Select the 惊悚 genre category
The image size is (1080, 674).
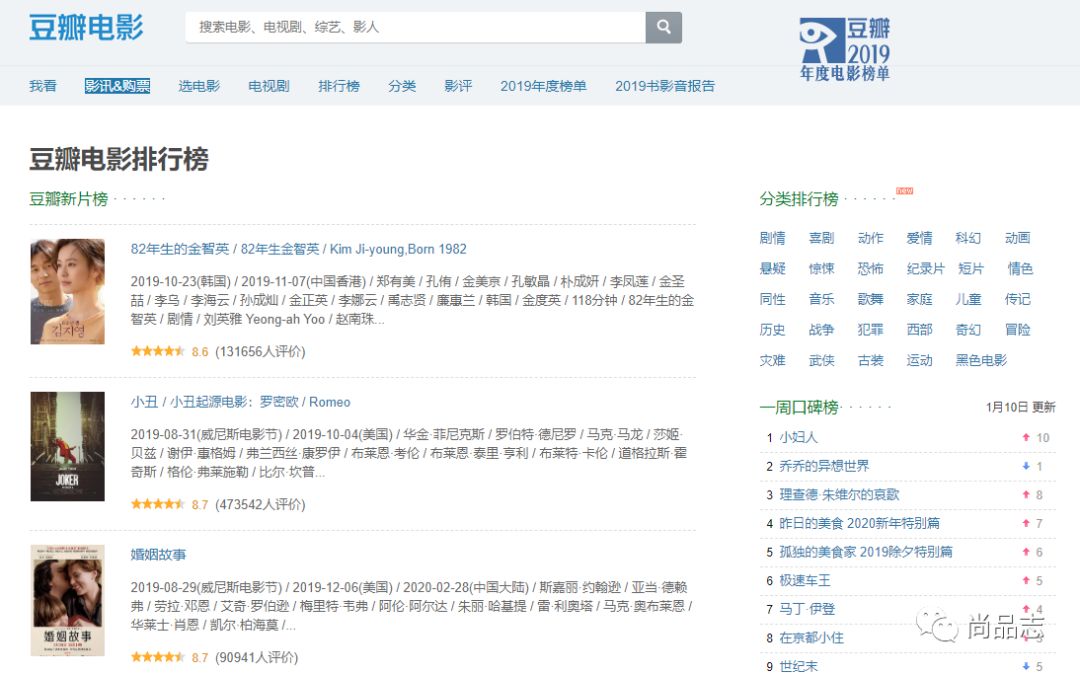(x=821, y=268)
